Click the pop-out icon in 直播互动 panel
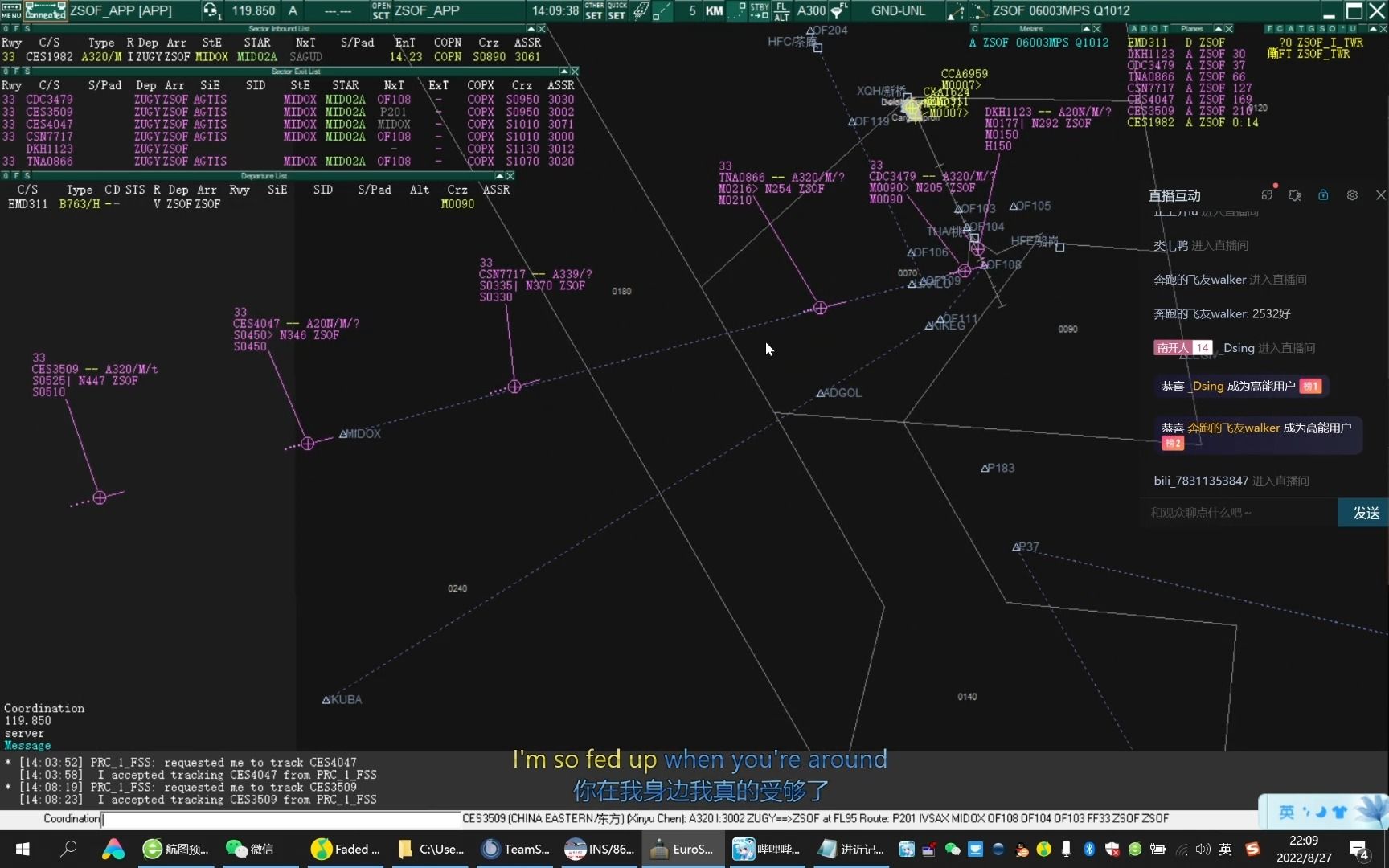 point(1267,195)
